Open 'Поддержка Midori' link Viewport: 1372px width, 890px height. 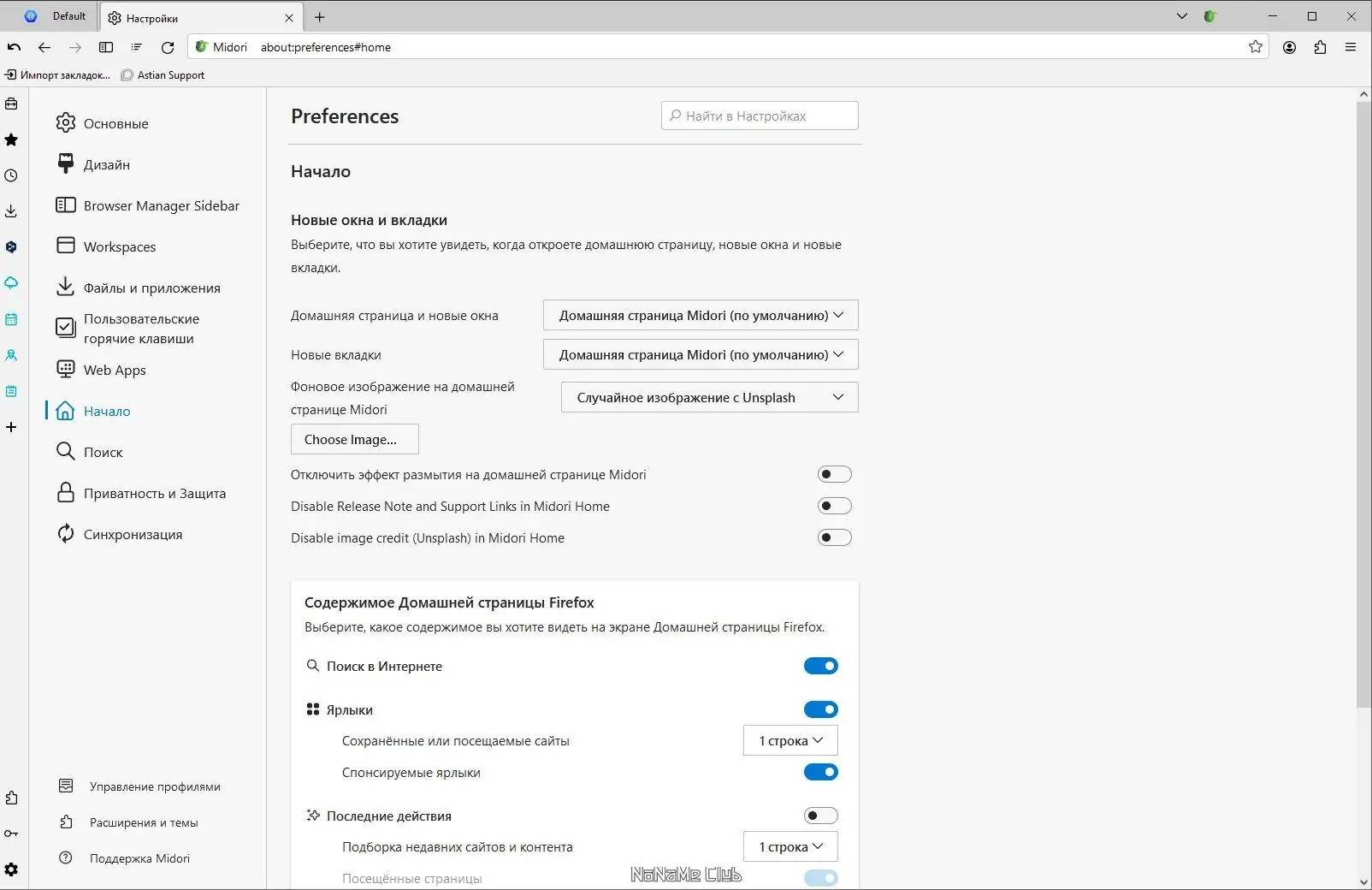(x=124, y=858)
